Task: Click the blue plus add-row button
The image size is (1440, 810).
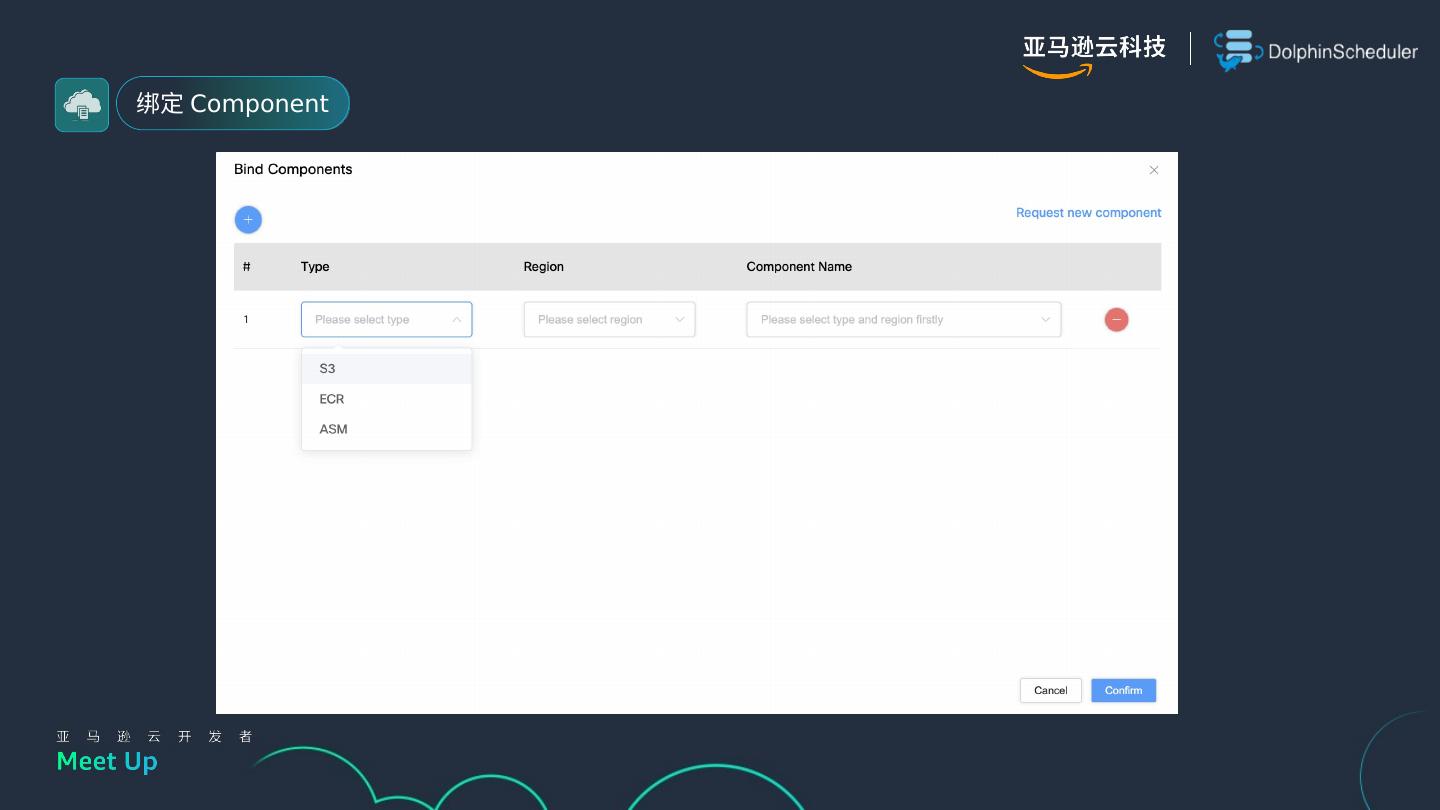Action: coord(248,220)
